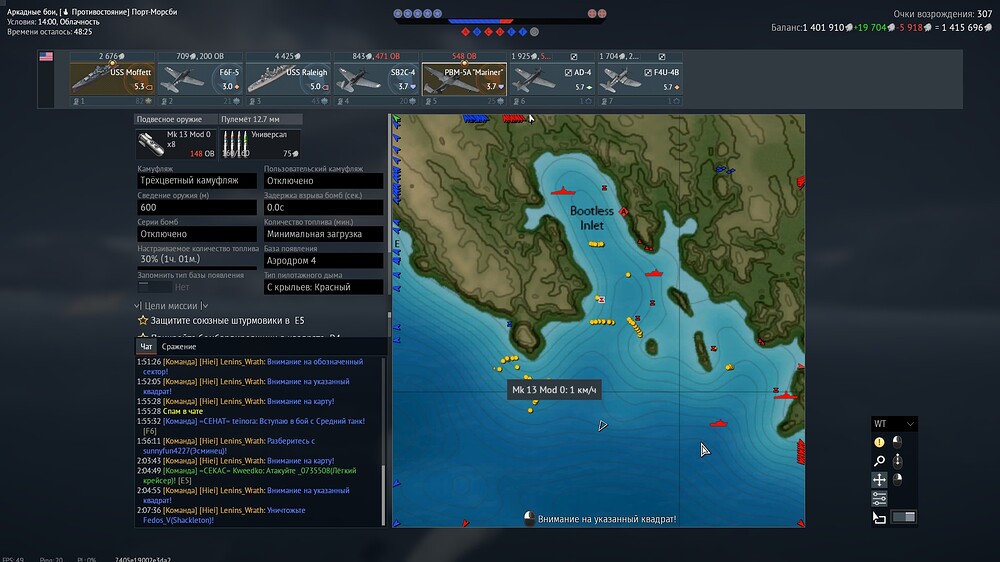The image size is (1000, 562).
Task: Click the Времени осталось: 48:25 timer
Action: (x=50, y=31)
